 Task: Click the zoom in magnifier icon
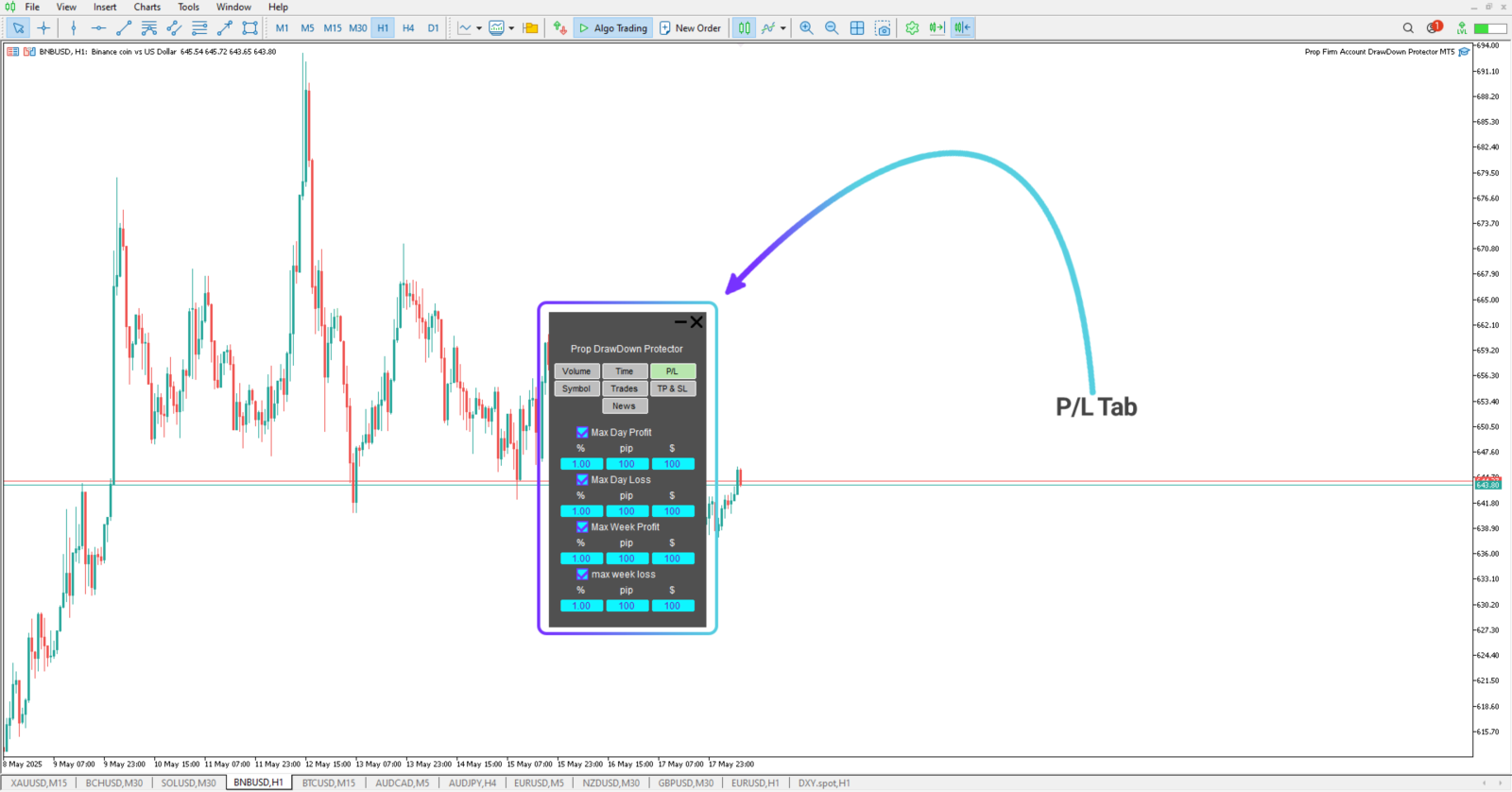pos(806,28)
